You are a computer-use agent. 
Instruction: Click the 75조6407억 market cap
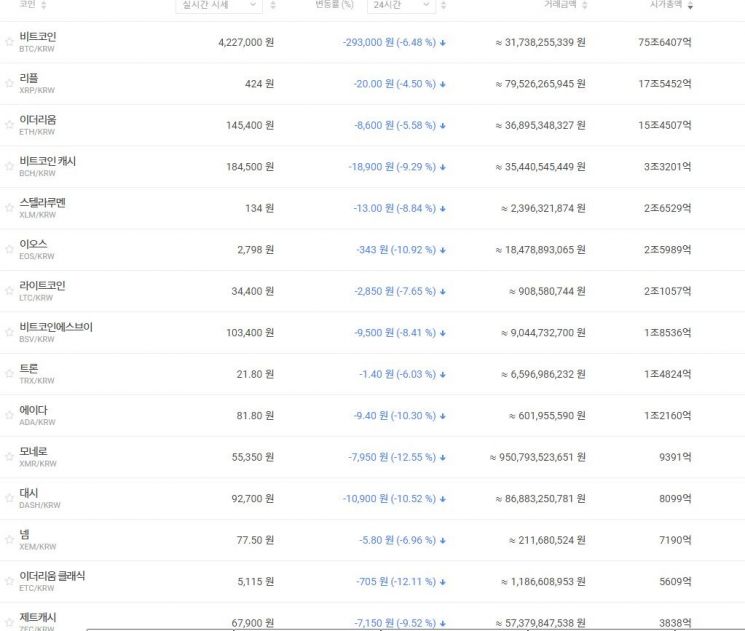tap(665, 42)
